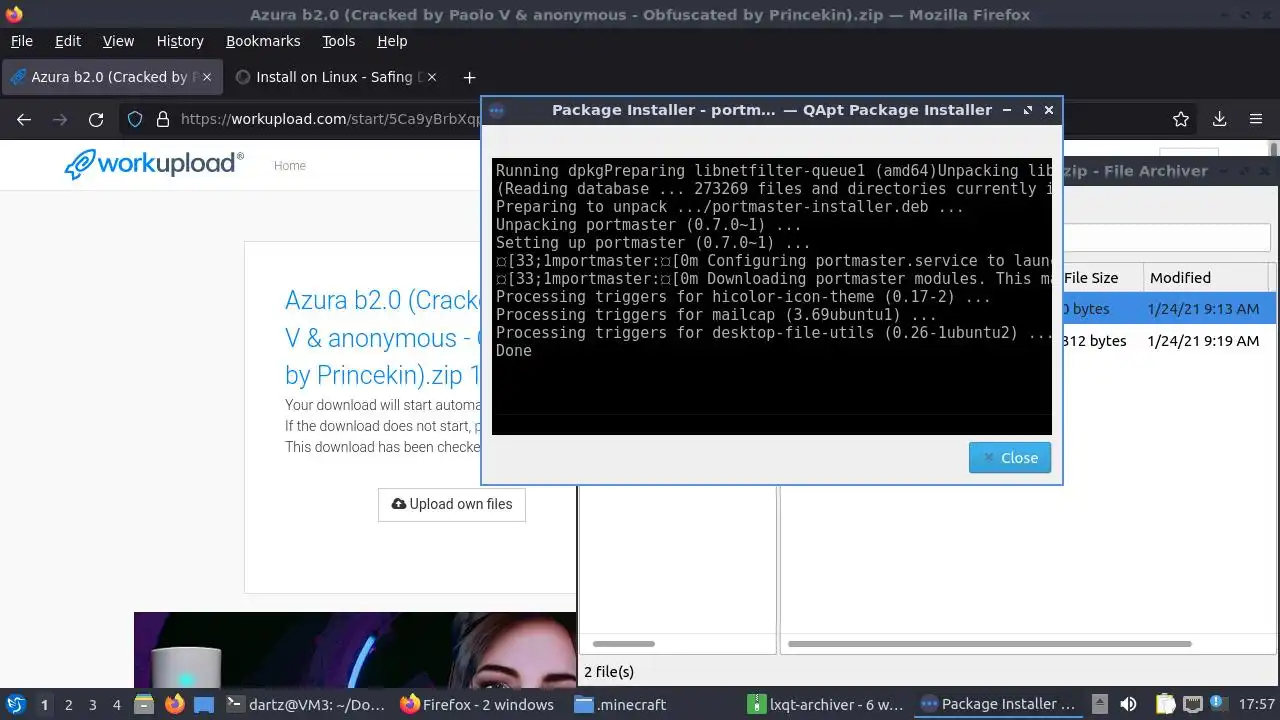Click the 'Done' line in installer output

(514, 350)
